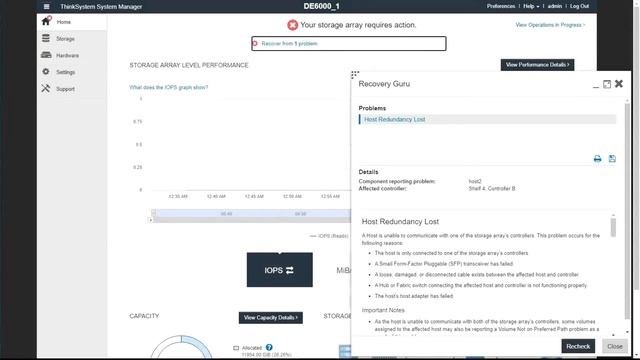The width and height of the screenshot is (640, 360).
Task: Click the Storage stack icon
Action: click(x=46, y=38)
